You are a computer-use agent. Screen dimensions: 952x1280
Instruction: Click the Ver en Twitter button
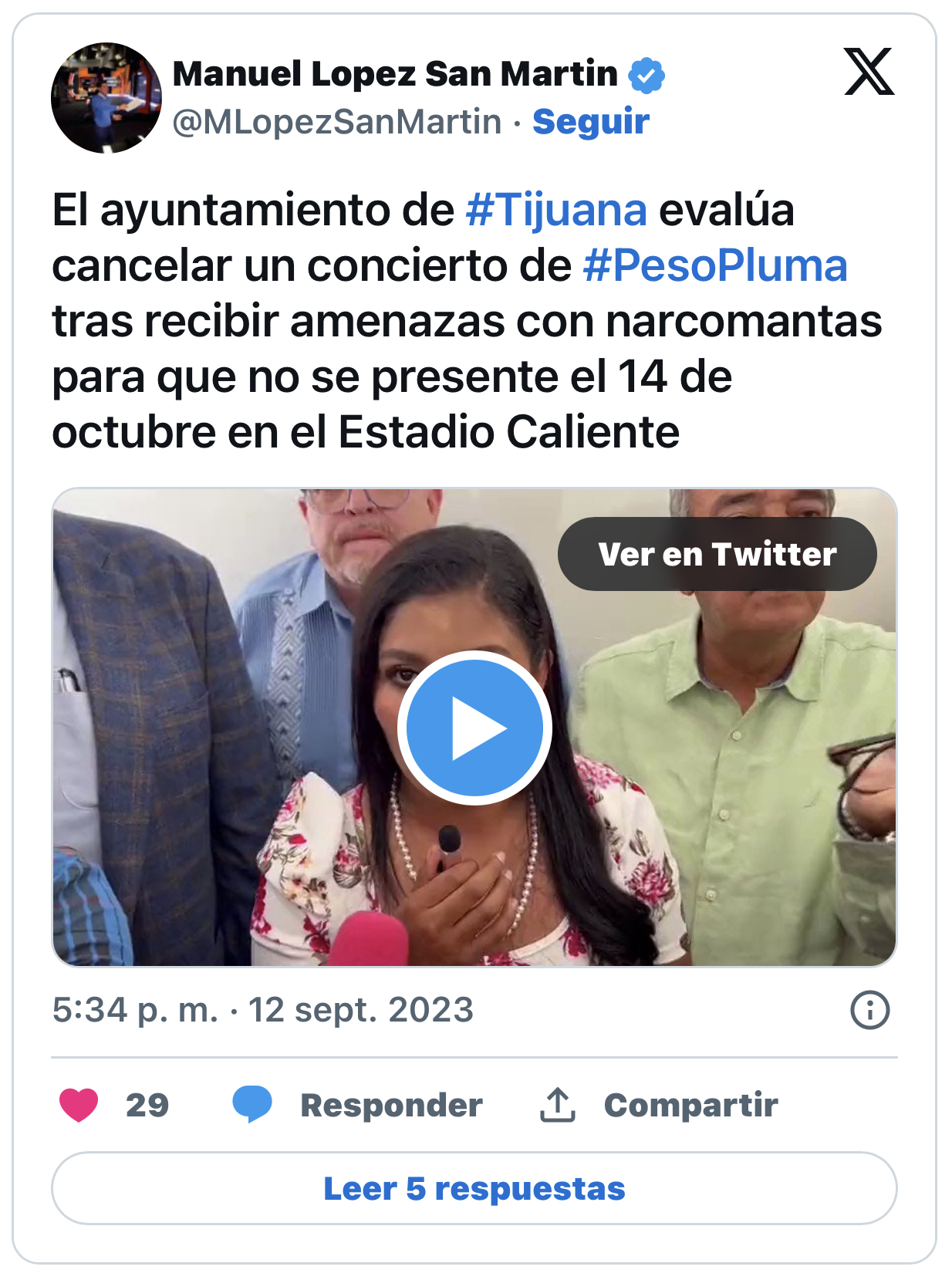[717, 554]
